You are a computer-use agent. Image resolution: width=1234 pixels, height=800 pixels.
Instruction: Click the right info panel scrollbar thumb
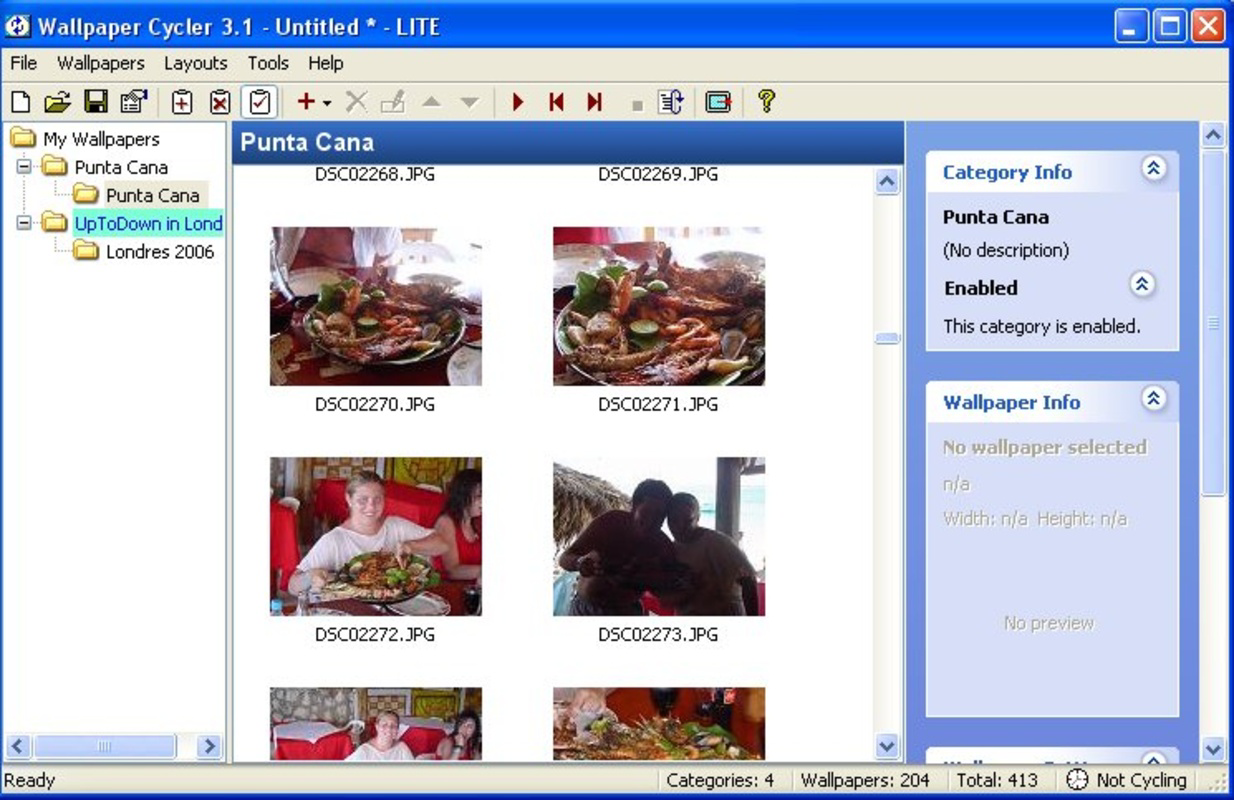pyautogui.click(x=1213, y=322)
